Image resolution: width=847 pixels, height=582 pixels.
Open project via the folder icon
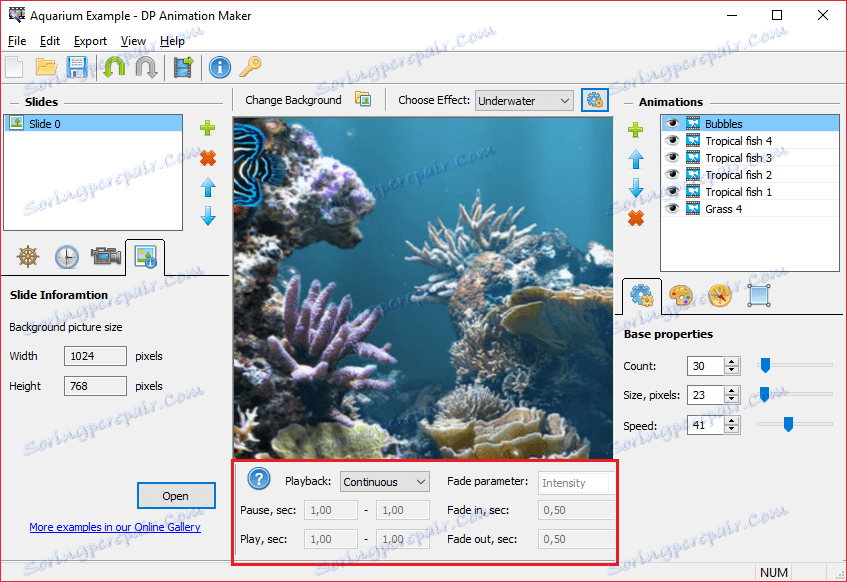[x=46, y=68]
